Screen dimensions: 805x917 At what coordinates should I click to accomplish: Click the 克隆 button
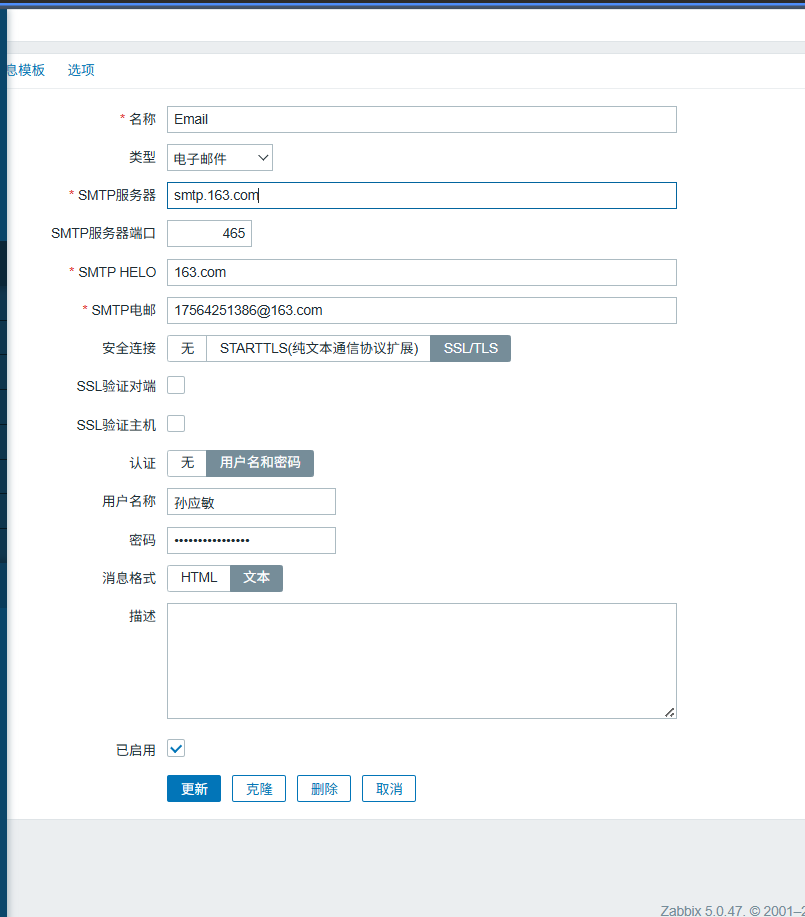click(x=259, y=788)
